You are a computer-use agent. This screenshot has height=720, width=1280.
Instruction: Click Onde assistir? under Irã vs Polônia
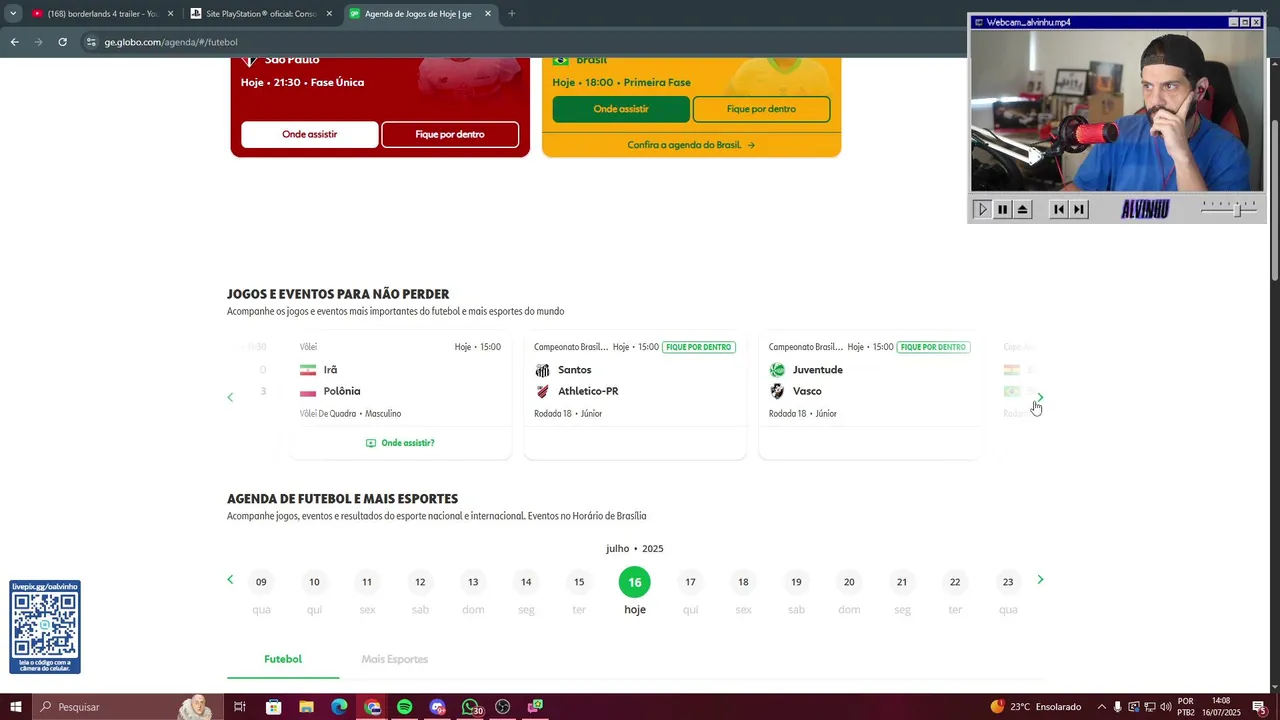click(x=400, y=443)
